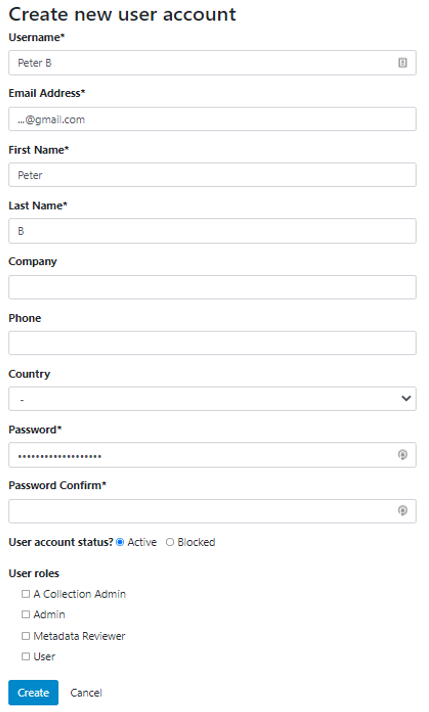Click the Last Name input field

[212, 231]
